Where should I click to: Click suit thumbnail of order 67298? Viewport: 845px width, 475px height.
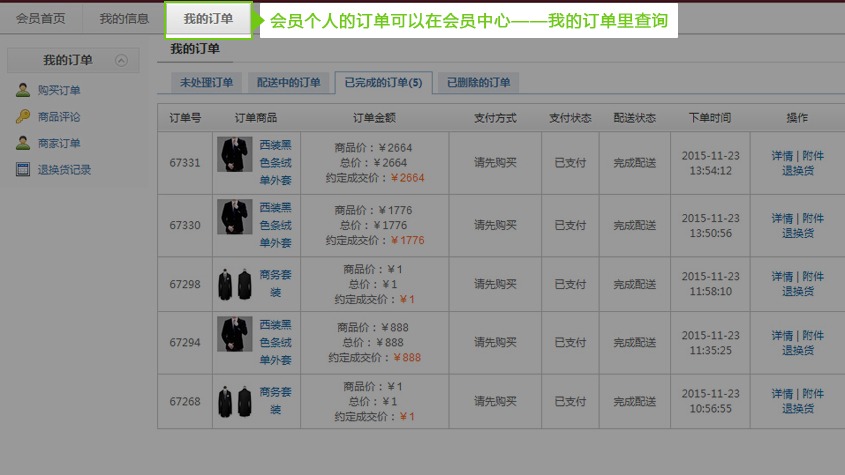[234, 284]
